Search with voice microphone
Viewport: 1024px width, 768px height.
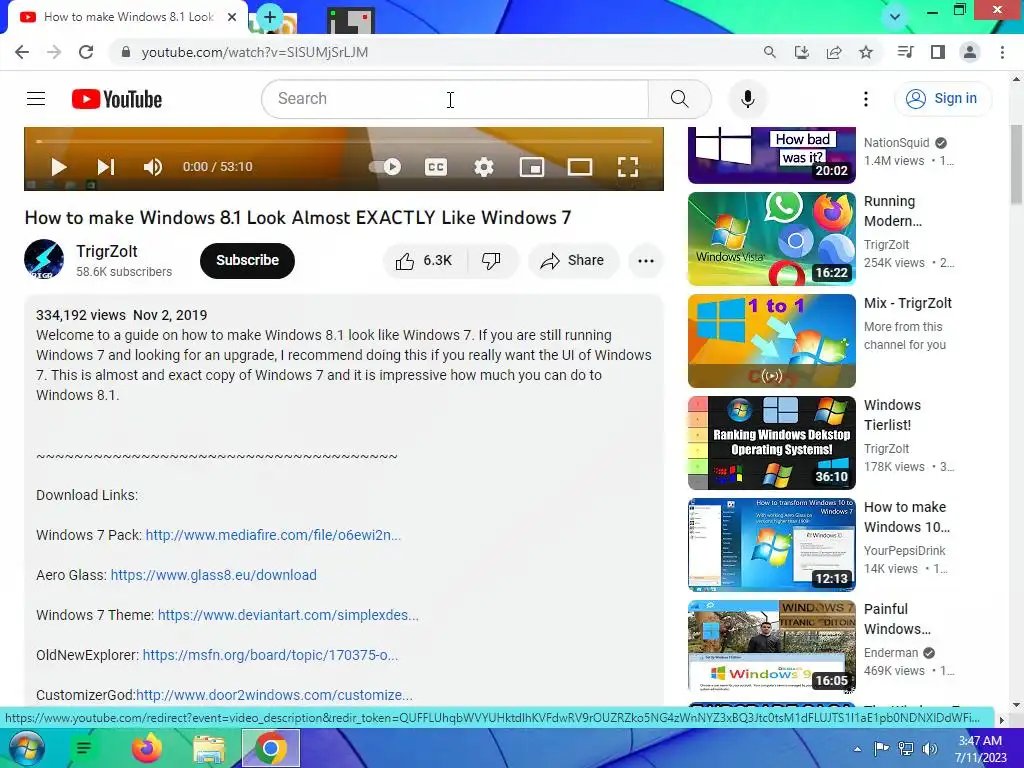pos(748,99)
